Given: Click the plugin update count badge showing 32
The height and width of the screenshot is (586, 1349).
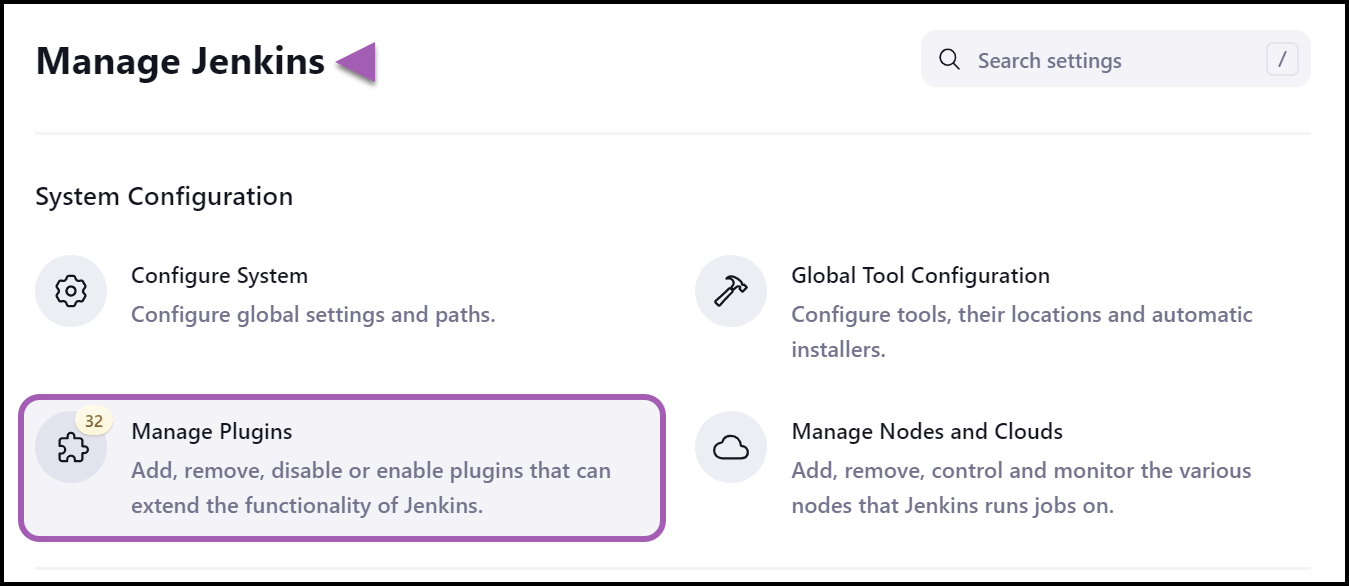Looking at the screenshot, I should click(x=94, y=423).
